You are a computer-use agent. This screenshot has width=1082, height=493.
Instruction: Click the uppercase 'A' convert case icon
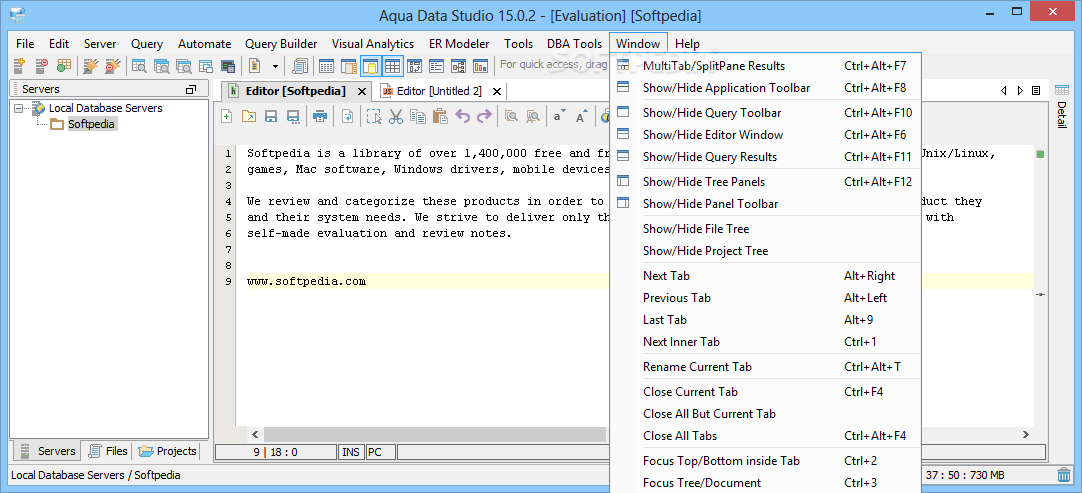tap(581, 116)
